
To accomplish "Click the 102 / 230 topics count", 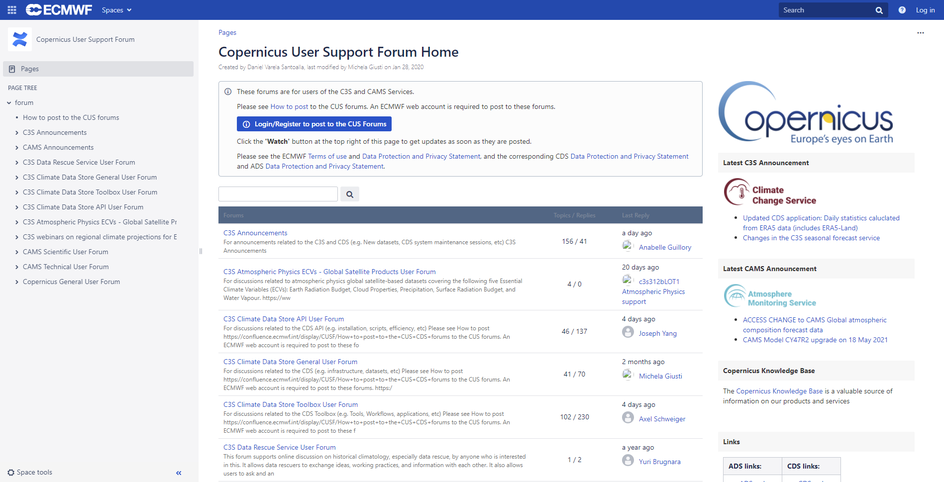I will point(574,416).
